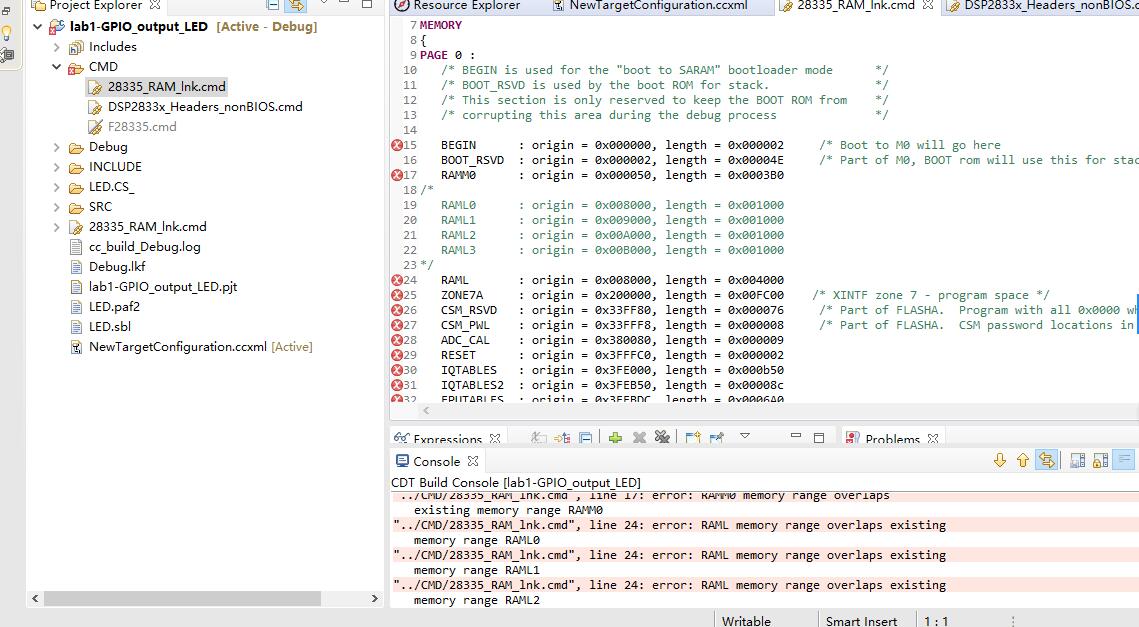
Task: Click error marker on line 25 ZONE7A
Action: pos(397,295)
